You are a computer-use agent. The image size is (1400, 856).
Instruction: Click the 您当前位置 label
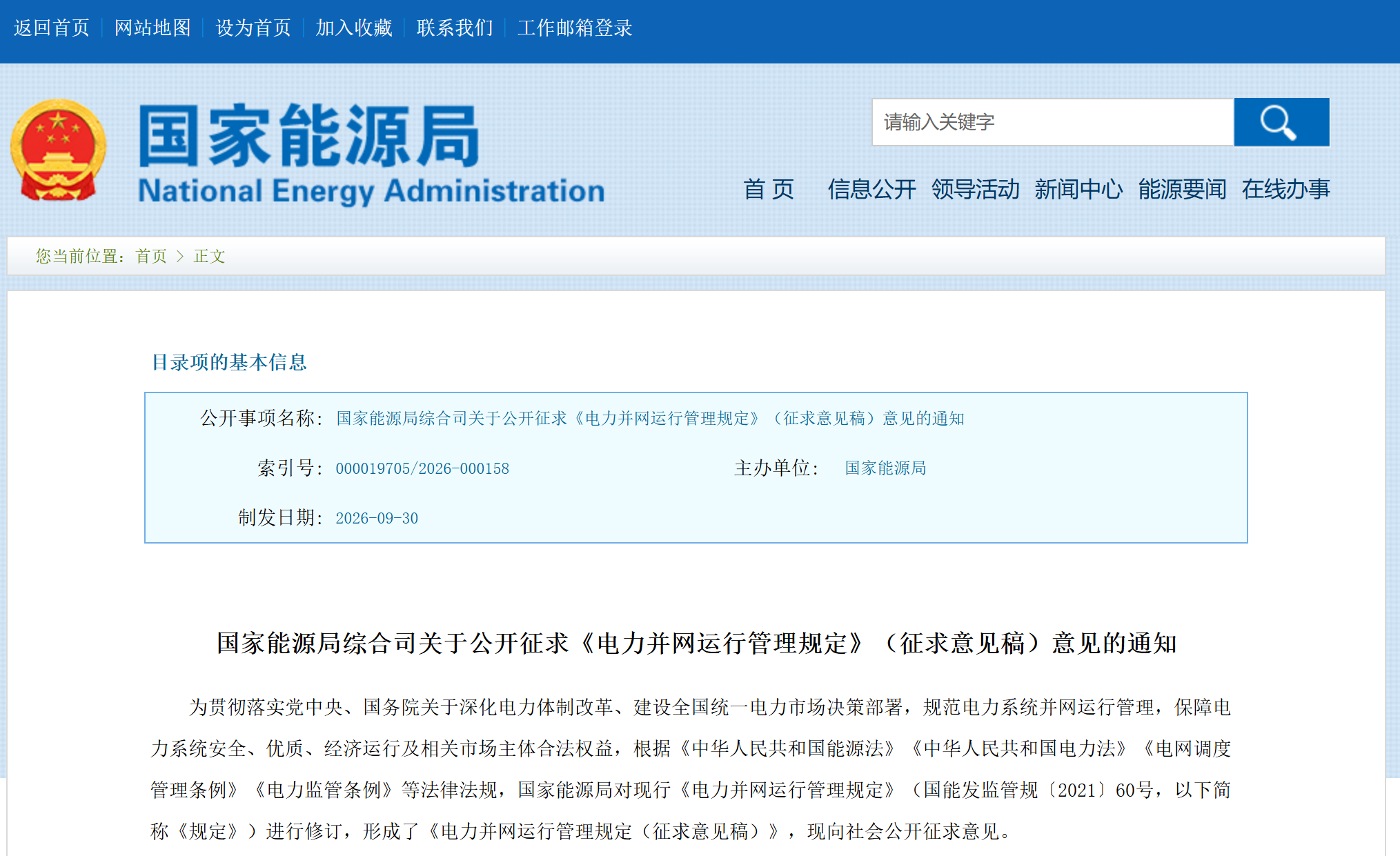81,257
